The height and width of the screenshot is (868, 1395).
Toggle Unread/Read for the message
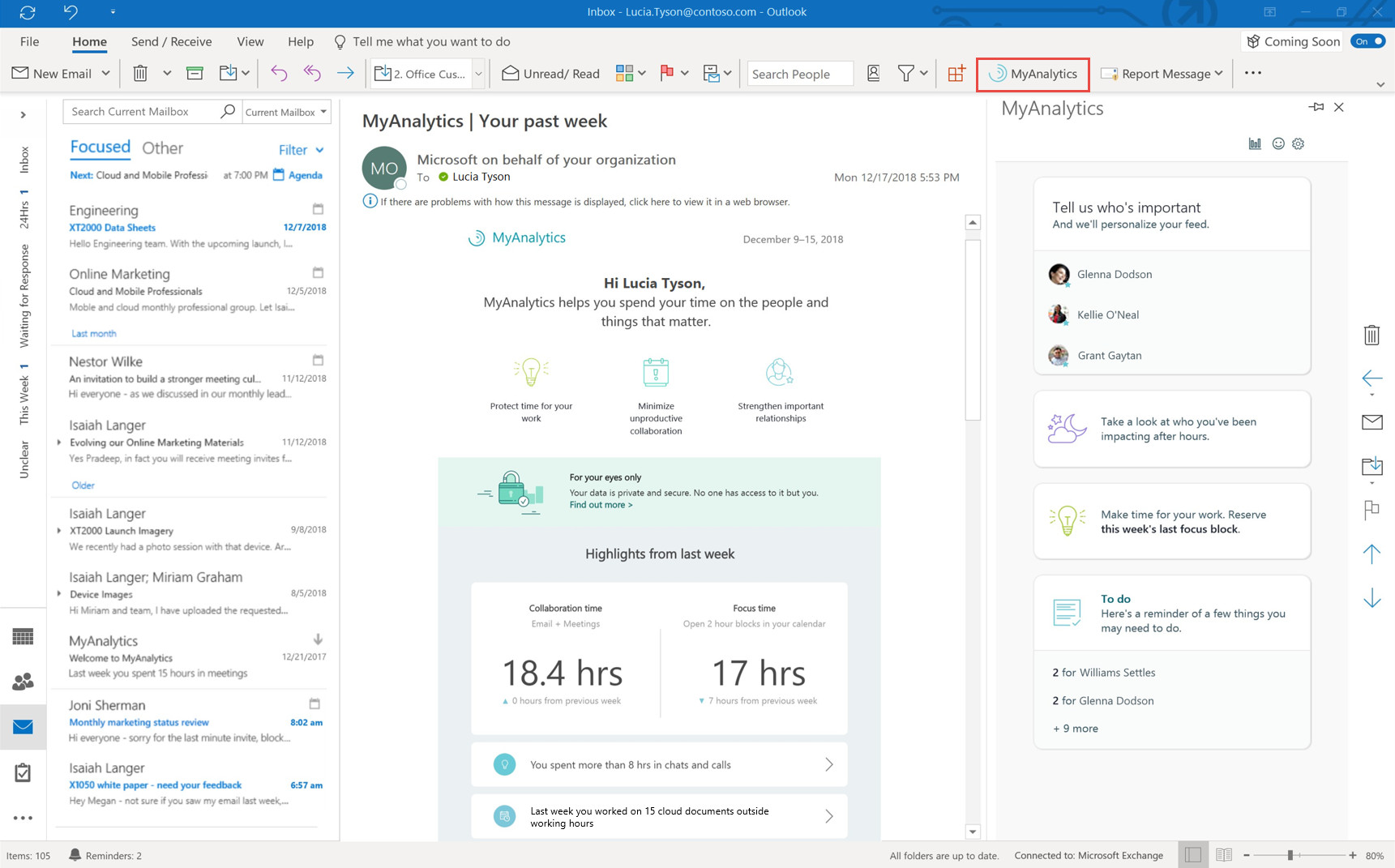(550, 74)
